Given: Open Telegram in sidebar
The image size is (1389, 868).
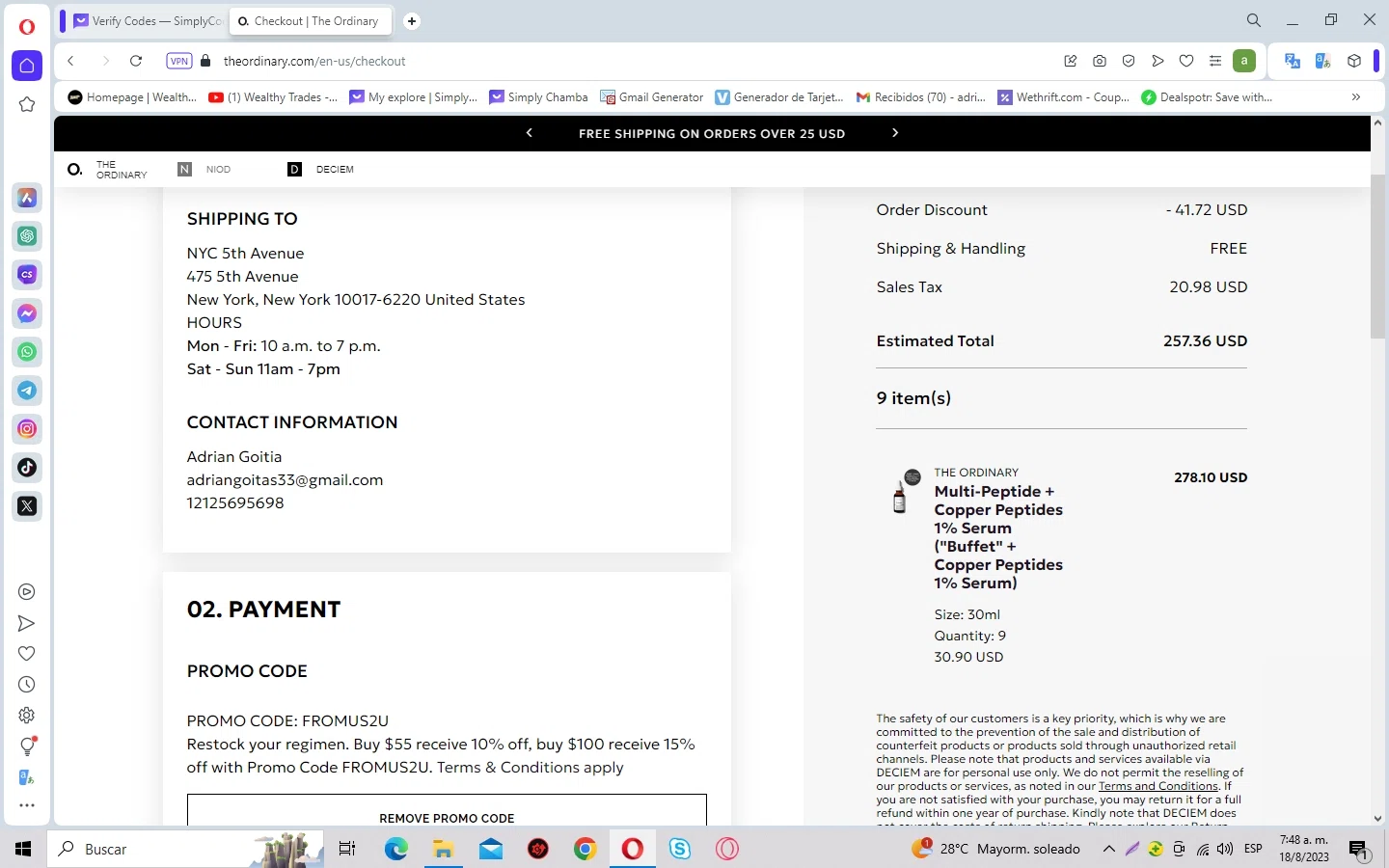Looking at the screenshot, I should coord(27,391).
